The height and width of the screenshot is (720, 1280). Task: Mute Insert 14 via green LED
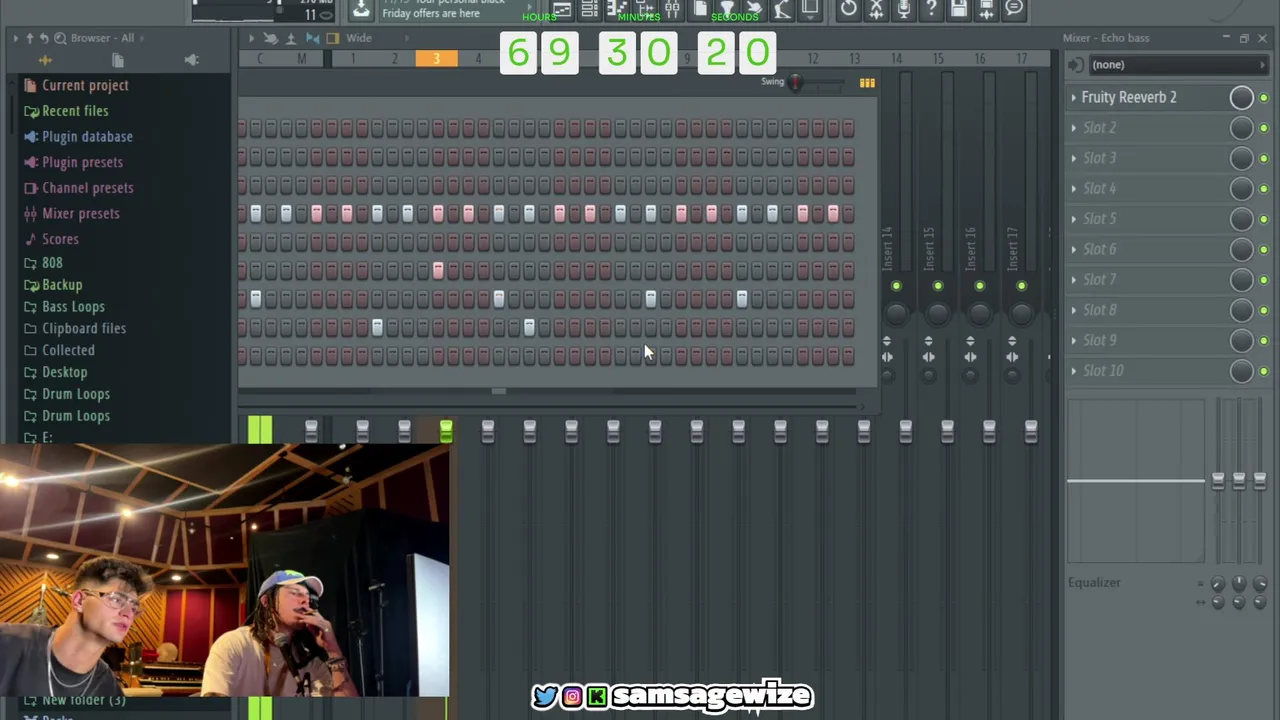[x=896, y=287]
